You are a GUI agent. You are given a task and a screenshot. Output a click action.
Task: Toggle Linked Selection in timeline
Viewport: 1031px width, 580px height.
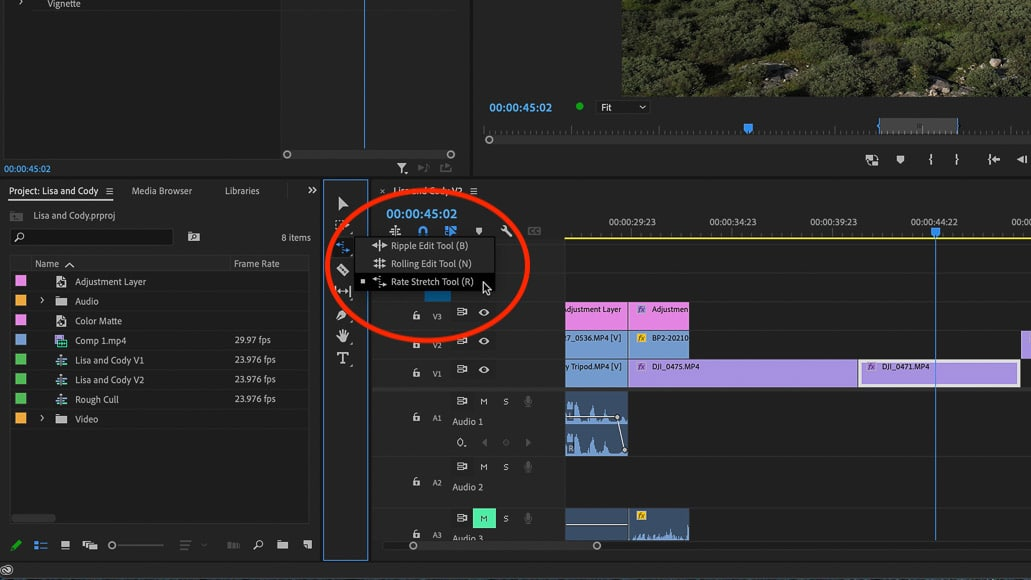450,231
